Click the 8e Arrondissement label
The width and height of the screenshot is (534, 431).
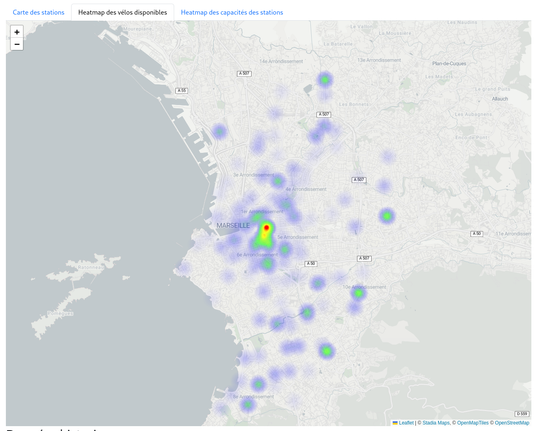[253, 397]
